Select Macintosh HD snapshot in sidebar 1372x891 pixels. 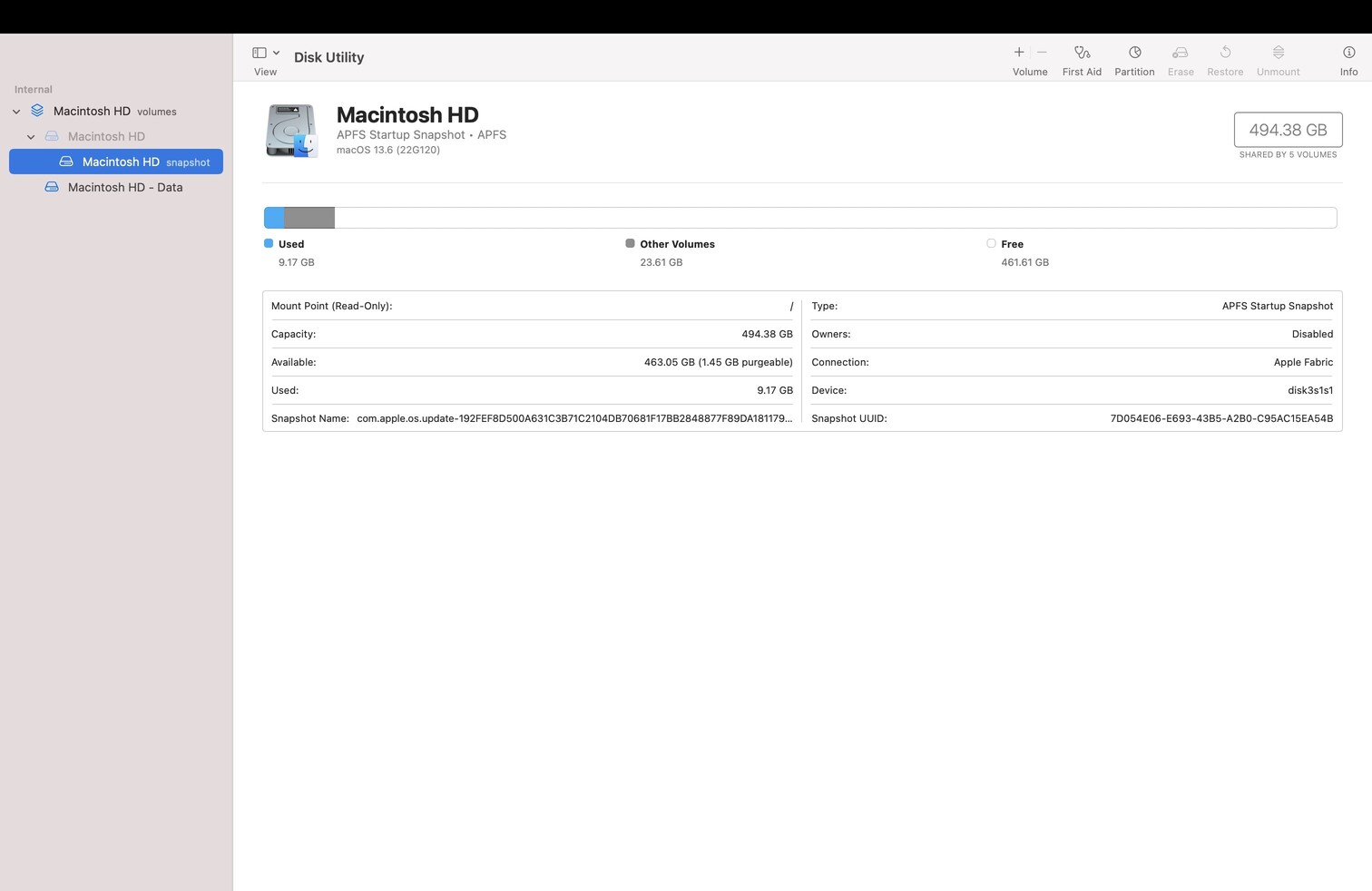click(x=115, y=162)
